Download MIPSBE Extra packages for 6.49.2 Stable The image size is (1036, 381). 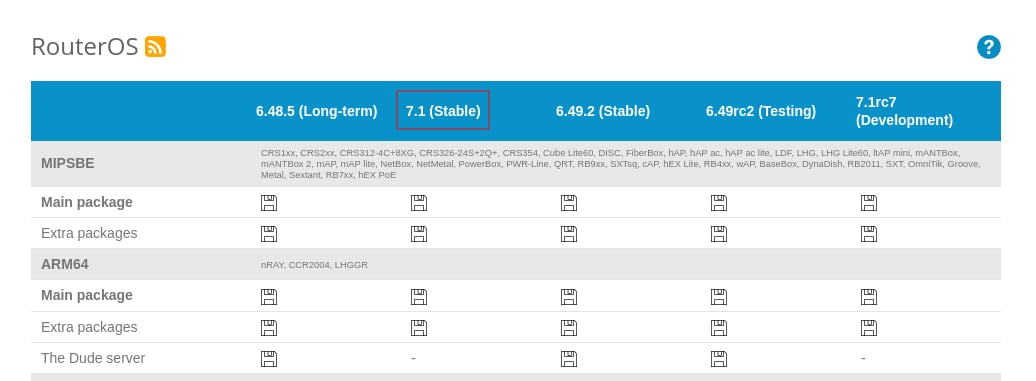pyautogui.click(x=569, y=234)
